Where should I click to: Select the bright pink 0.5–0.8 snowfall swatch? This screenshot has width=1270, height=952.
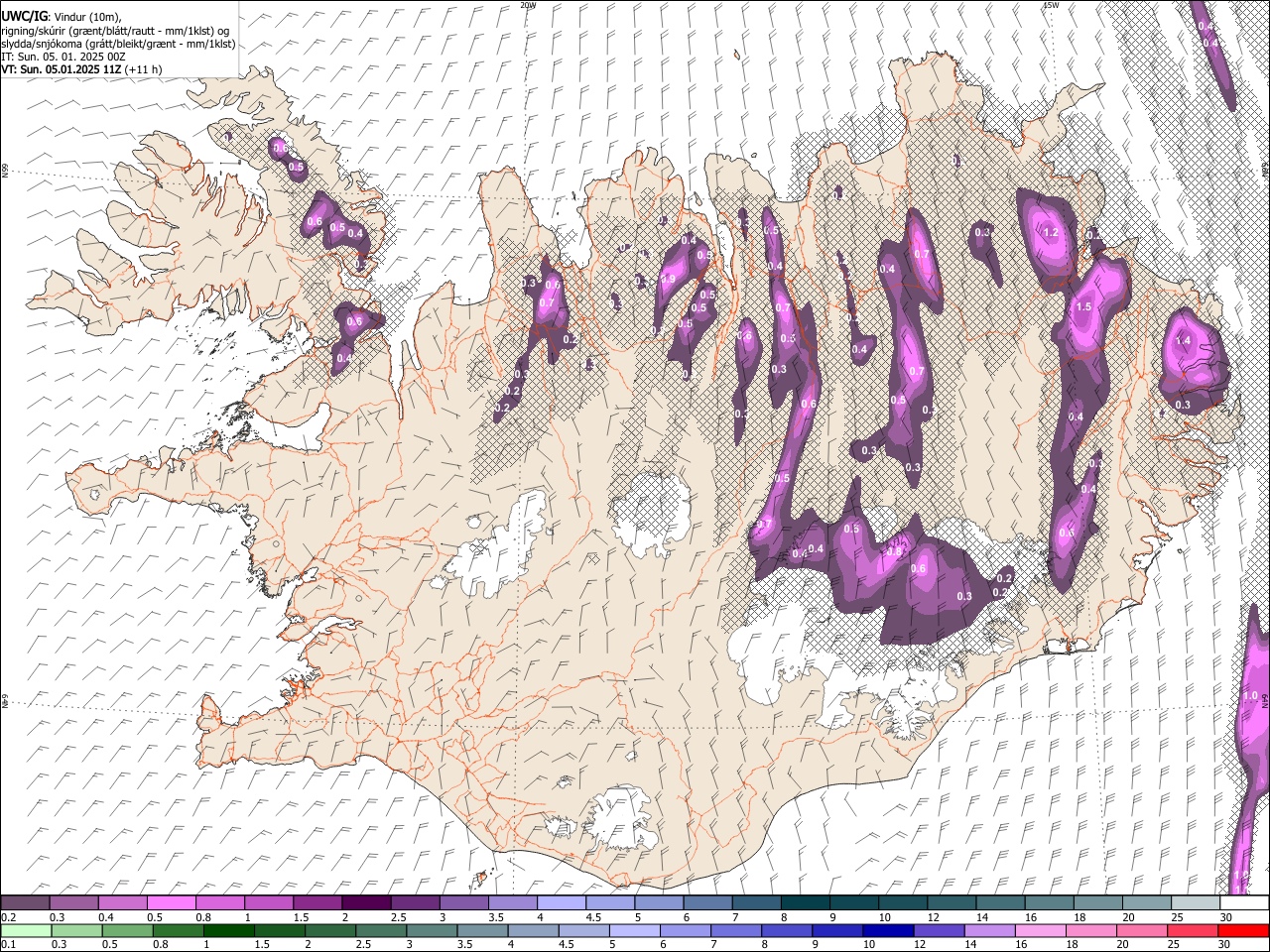click(171, 903)
